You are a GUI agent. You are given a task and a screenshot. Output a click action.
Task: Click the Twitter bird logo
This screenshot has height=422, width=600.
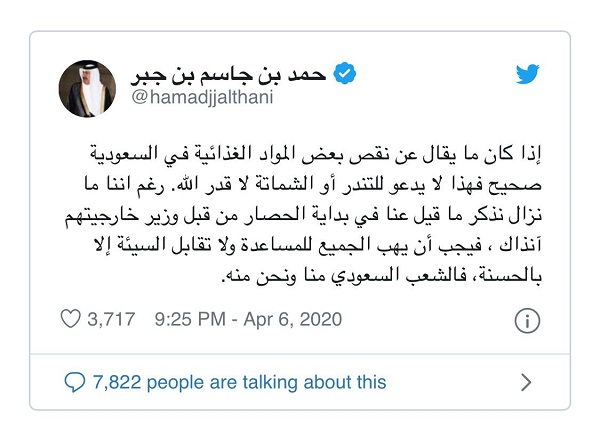(x=527, y=74)
